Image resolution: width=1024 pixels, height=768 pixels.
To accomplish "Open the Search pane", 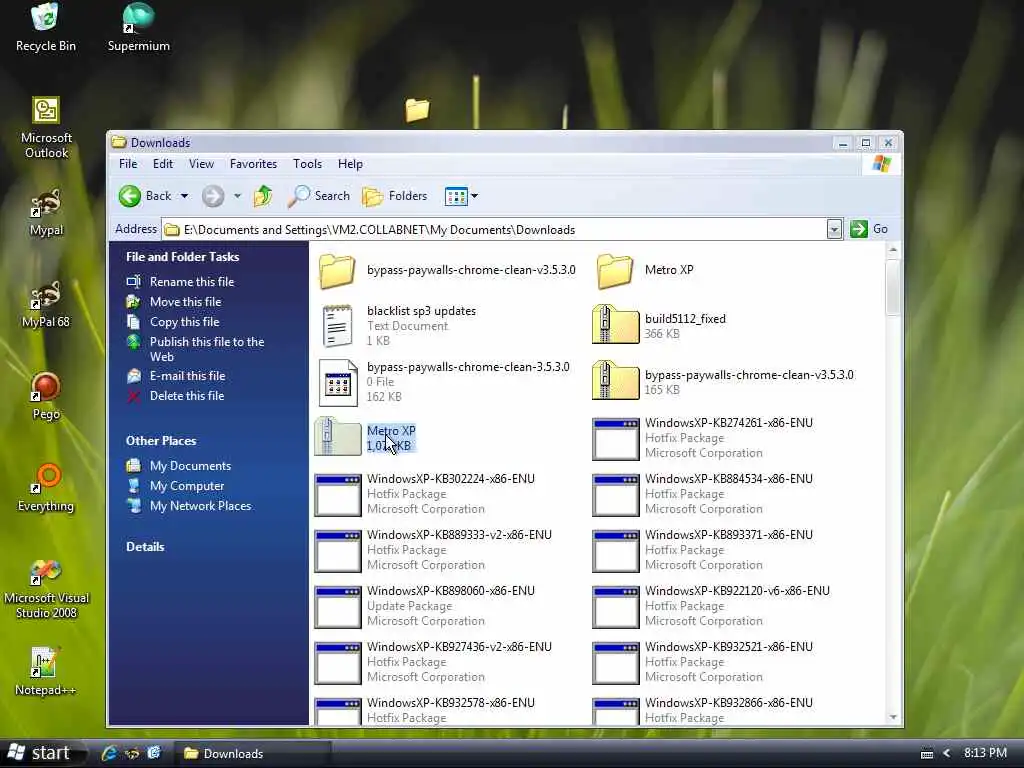I will (x=319, y=196).
